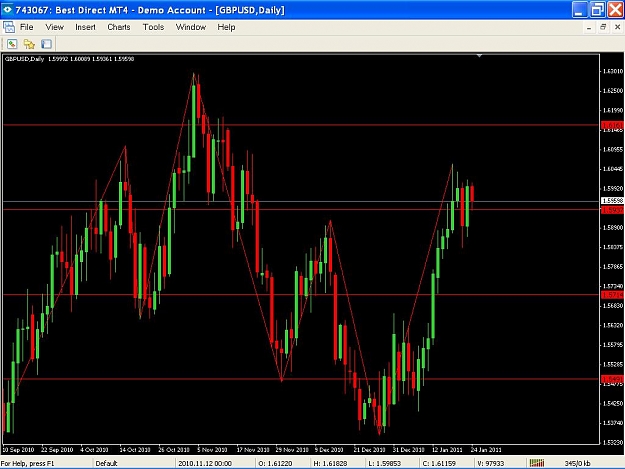The width and height of the screenshot is (625, 469).
Task: Click the O: 1.61220 open value
Action: pyautogui.click(x=275, y=463)
